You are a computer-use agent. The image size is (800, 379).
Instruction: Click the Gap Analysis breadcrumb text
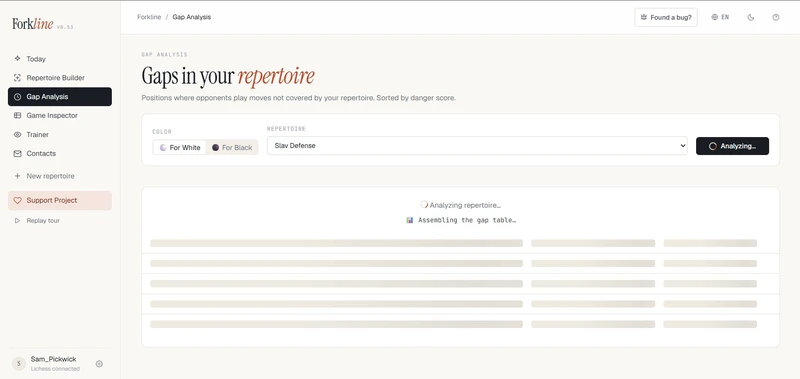(191, 17)
